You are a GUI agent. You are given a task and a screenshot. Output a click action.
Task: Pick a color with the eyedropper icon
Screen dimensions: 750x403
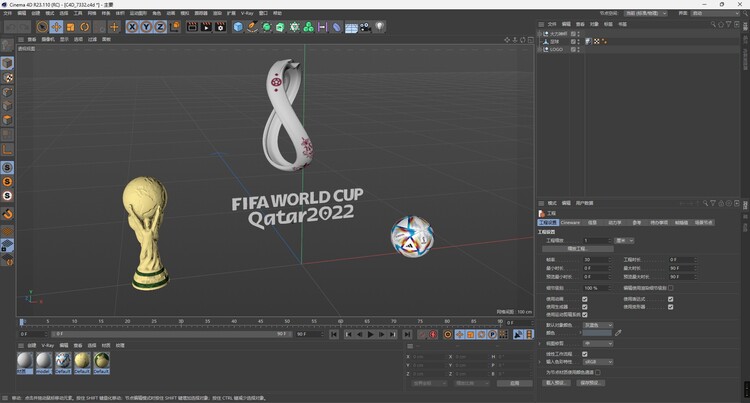[618, 333]
